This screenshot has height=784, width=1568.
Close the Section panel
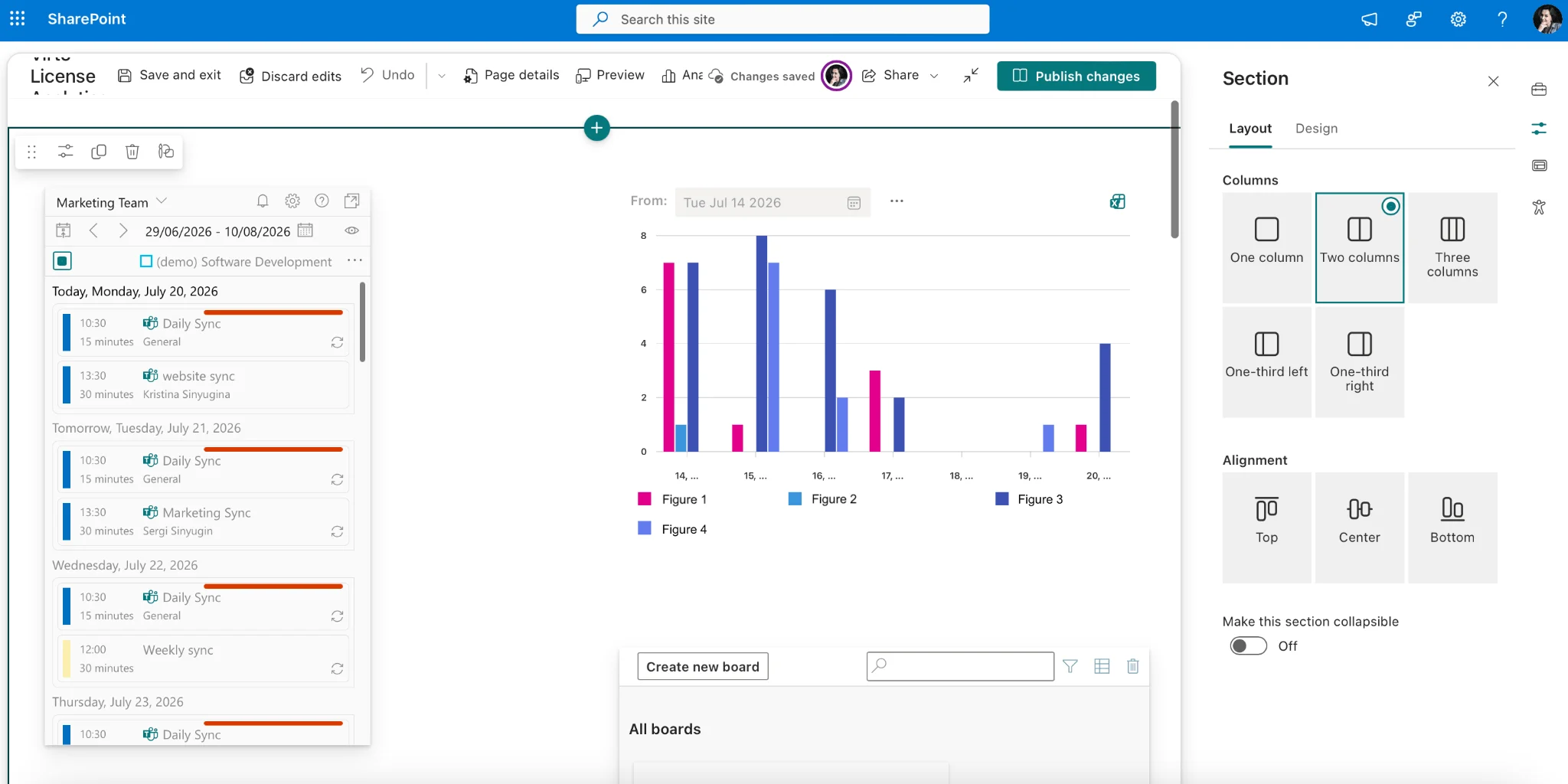click(1493, 80)
